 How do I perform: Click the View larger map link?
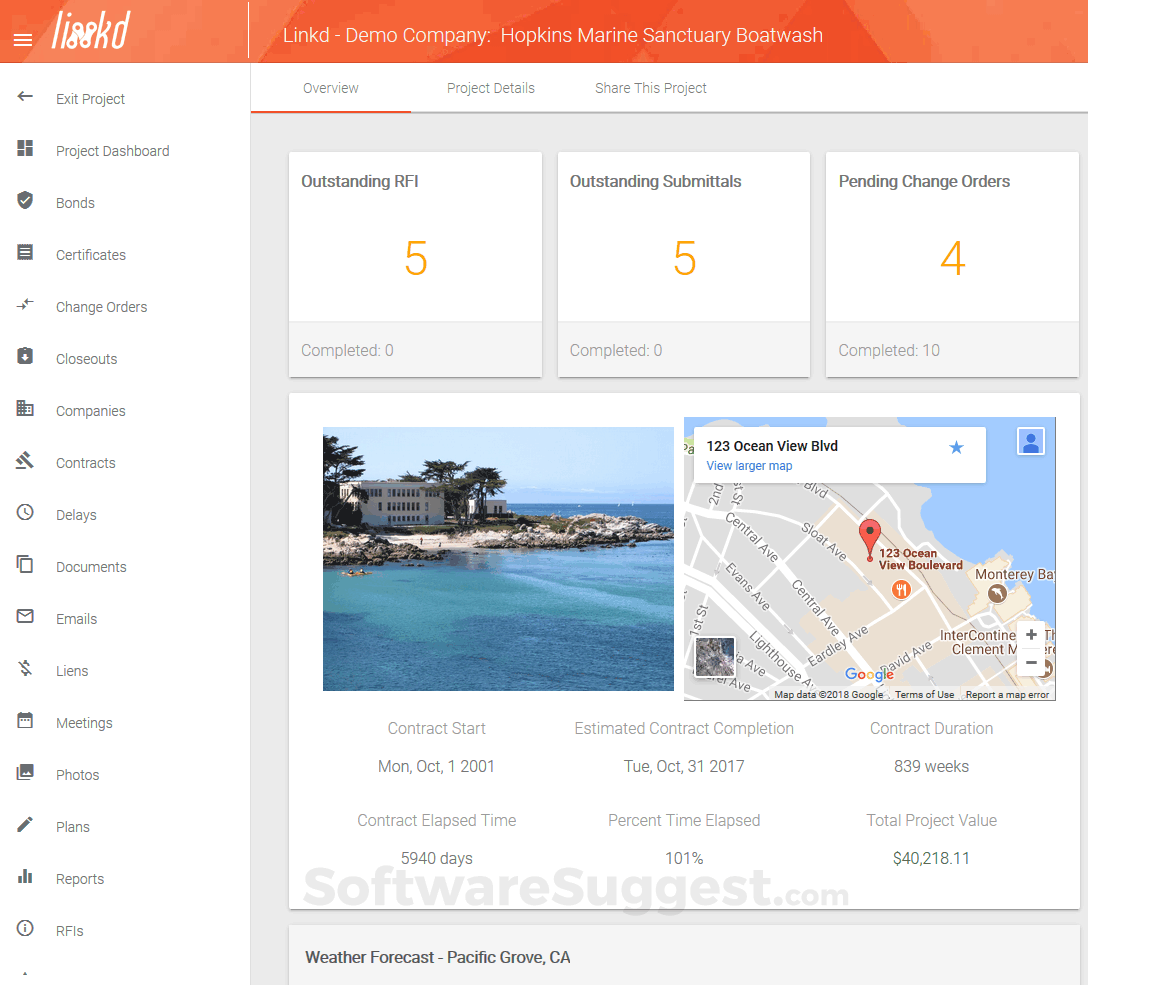748,466
